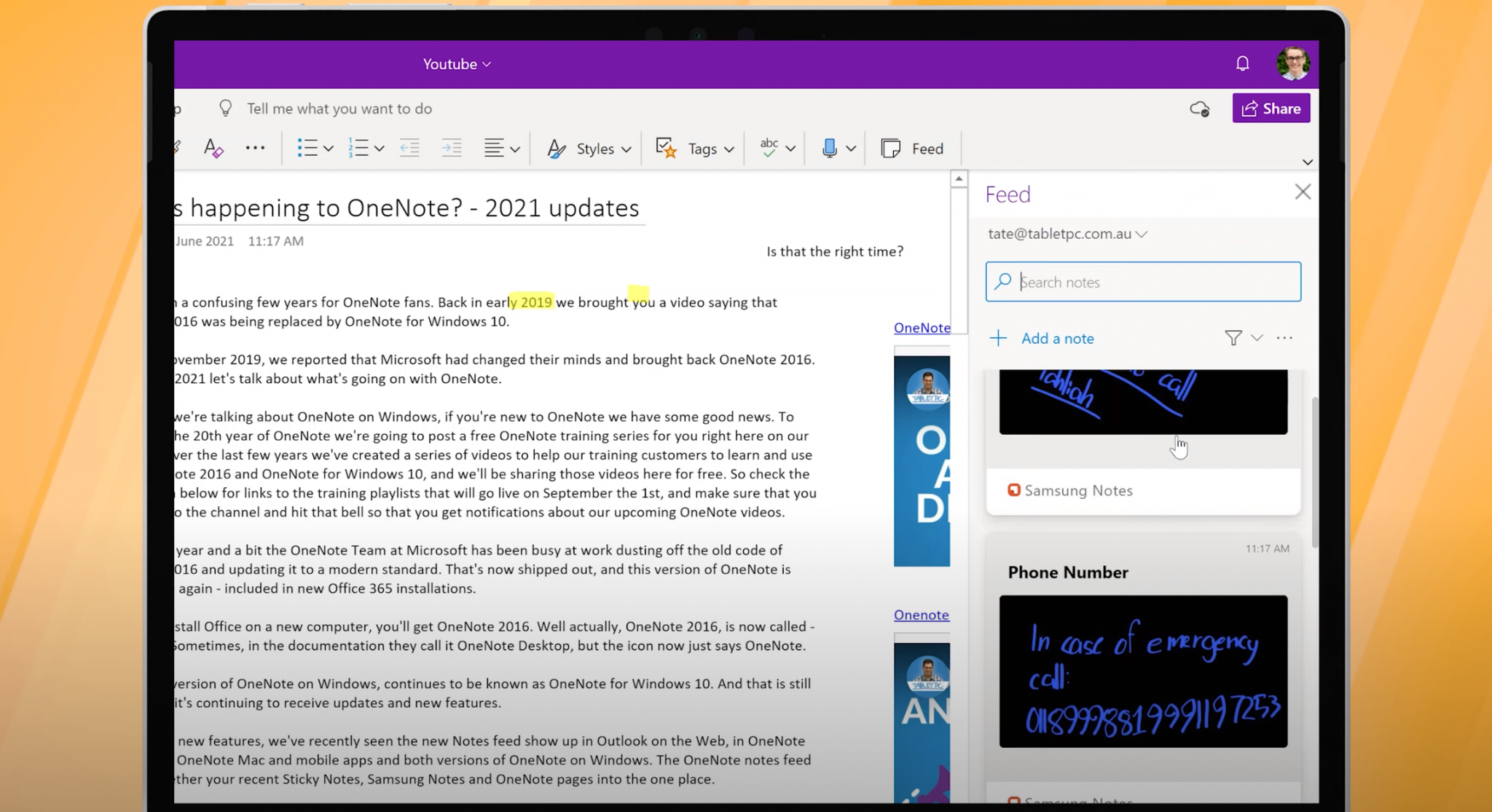Click the "Is that the right time?" note

click(x=835, y=251)
